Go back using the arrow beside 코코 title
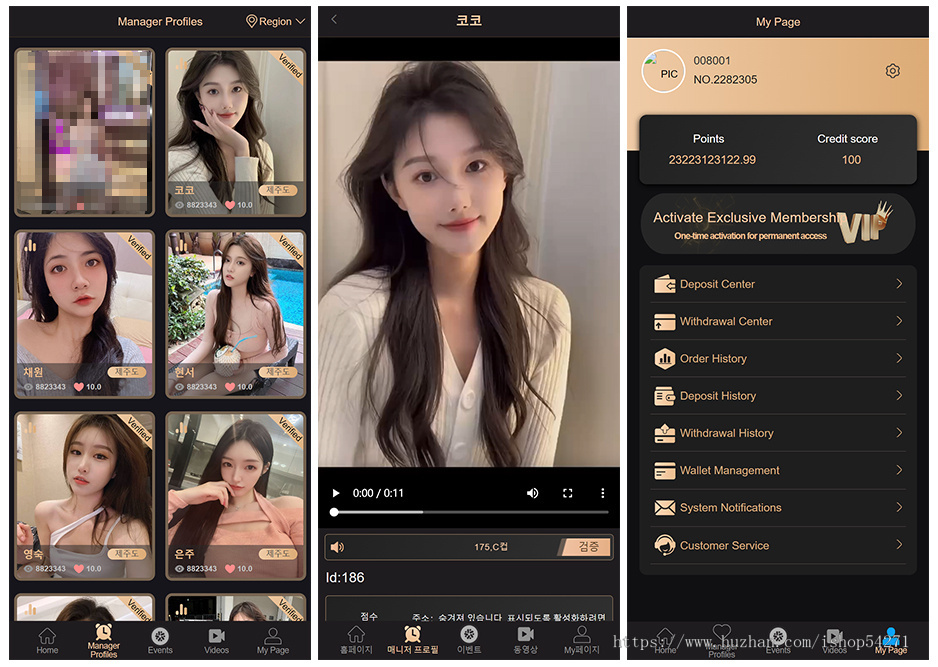Image resolution: width=938 pixels, height=667 pixels. 334,20
